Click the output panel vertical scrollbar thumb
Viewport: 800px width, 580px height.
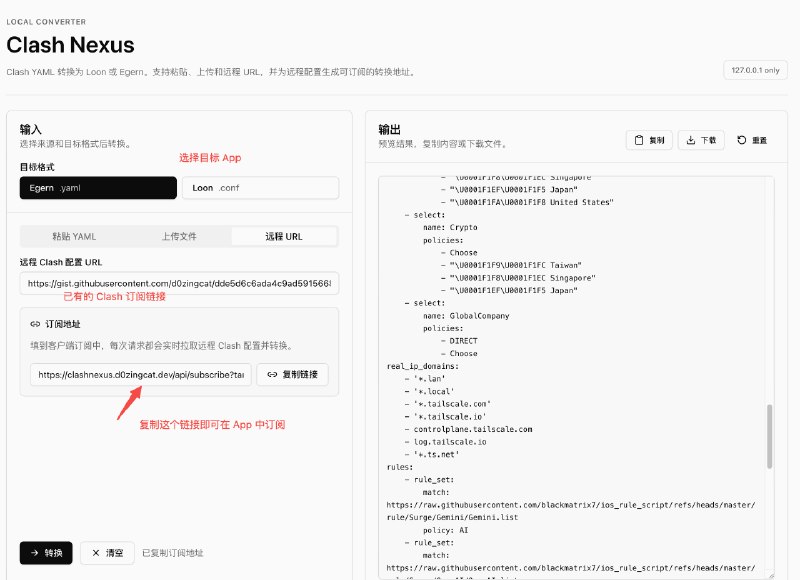769,436
